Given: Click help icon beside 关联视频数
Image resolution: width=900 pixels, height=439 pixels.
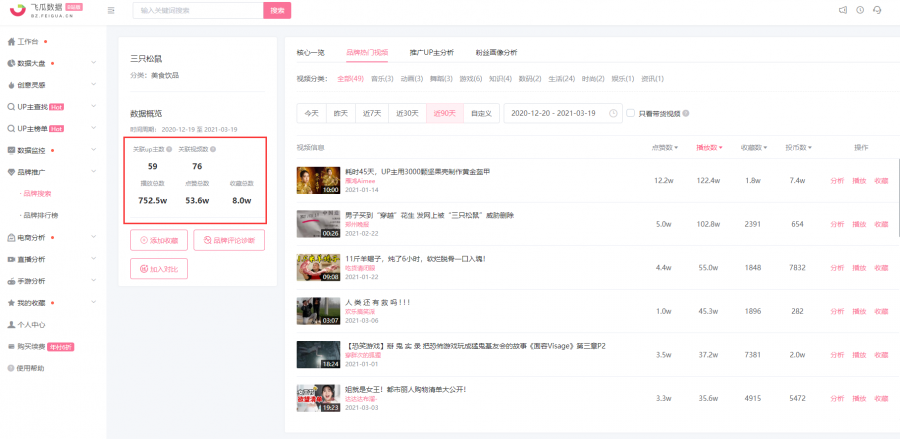Looking at the screenshot, I should point(213,149).
